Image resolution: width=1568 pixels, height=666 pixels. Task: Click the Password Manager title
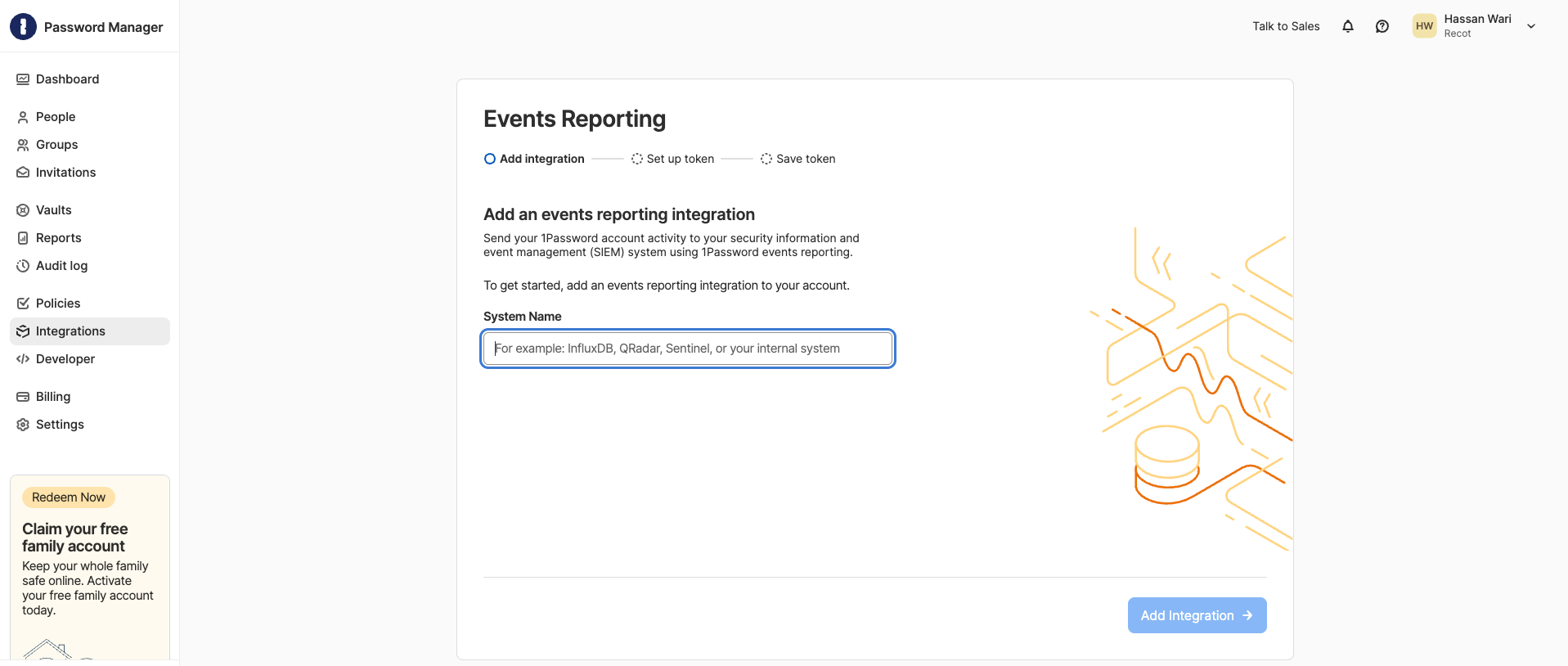click(104, 27)
